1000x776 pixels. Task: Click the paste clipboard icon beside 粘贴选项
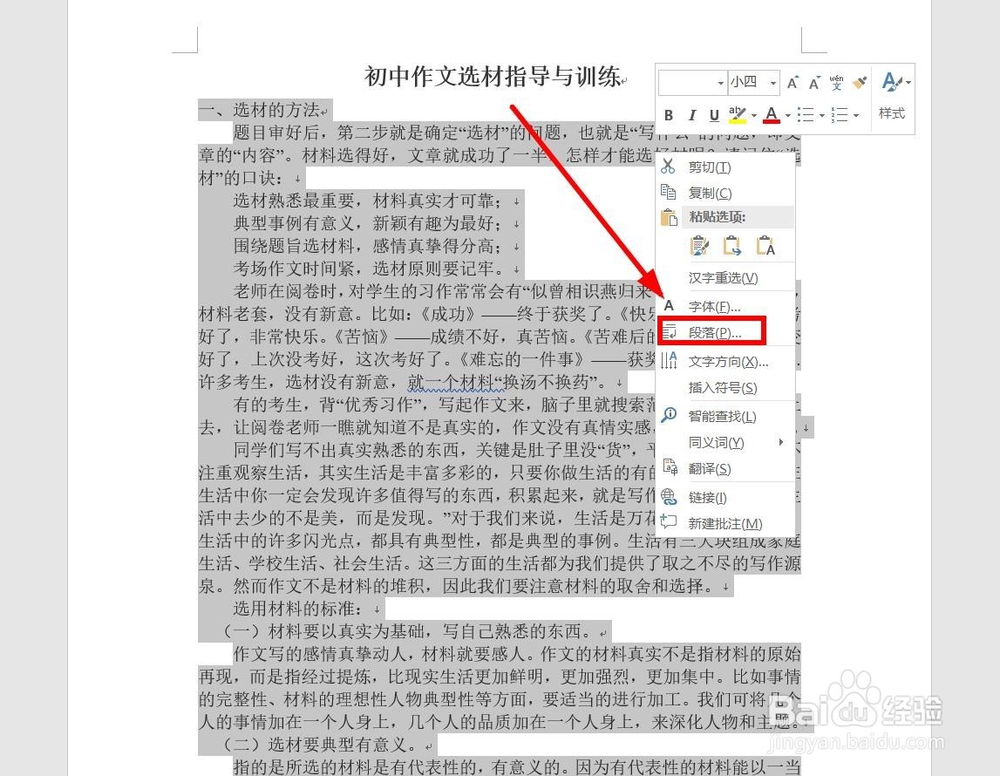668,217
